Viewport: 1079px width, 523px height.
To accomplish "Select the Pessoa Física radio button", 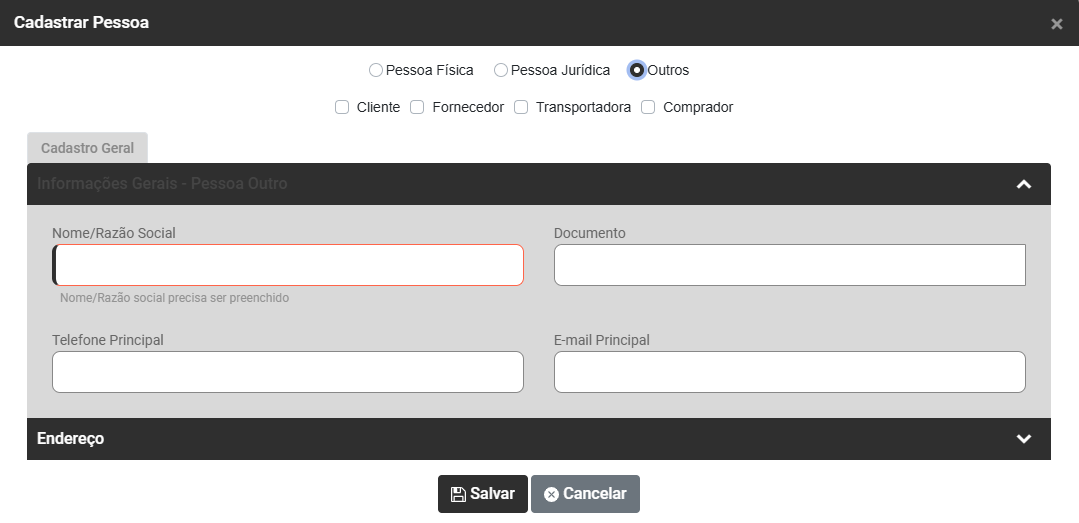I will point(376,71).
